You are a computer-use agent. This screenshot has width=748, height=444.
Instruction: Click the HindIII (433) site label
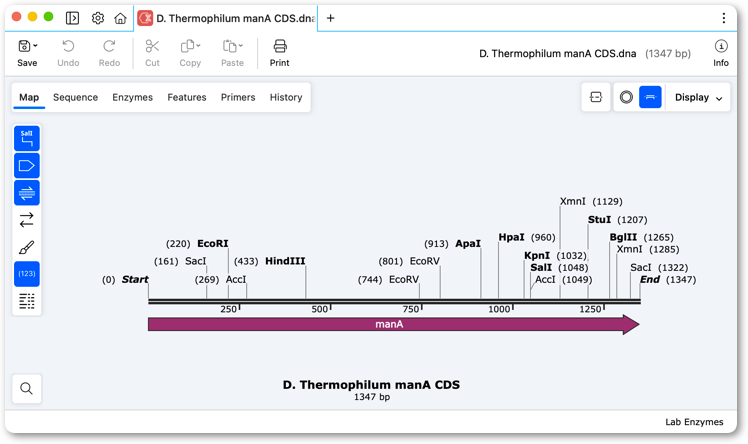point(270,261)
